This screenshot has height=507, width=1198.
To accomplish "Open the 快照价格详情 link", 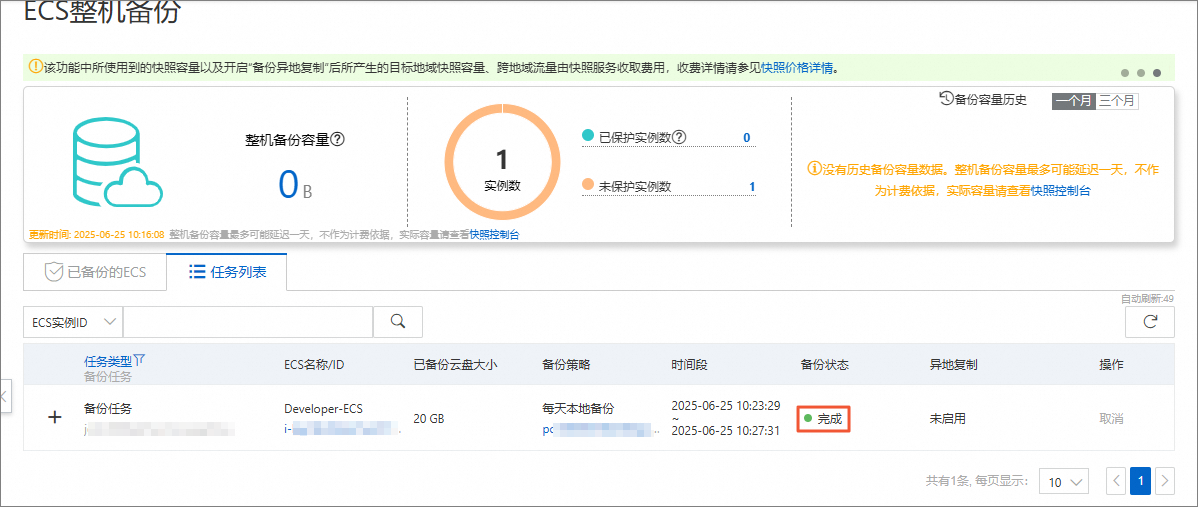I will (x=797, y=68).
